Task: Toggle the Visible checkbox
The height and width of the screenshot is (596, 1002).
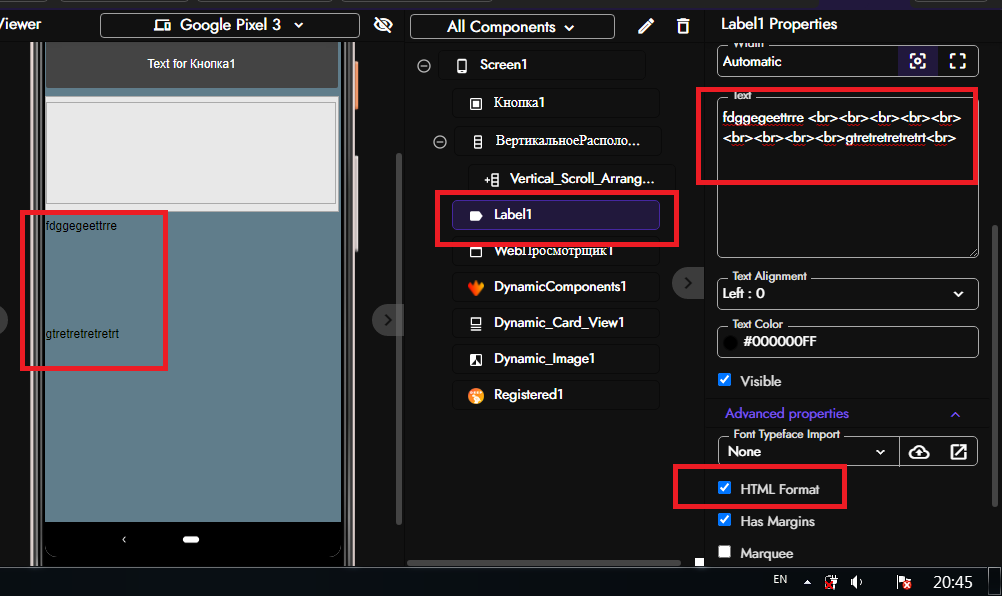Action: [725, 379]
